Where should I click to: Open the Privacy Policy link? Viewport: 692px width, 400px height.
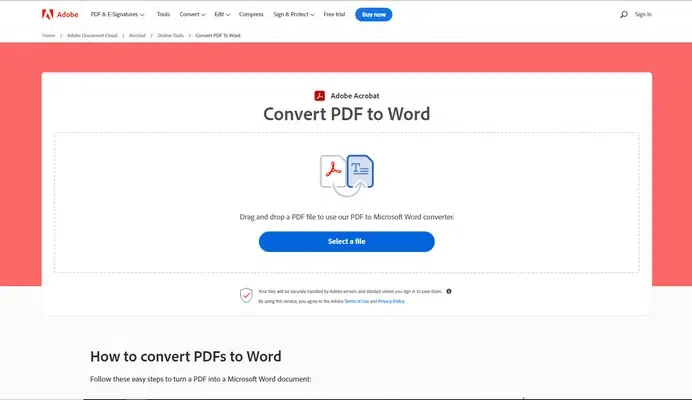(x=391, y=301)
